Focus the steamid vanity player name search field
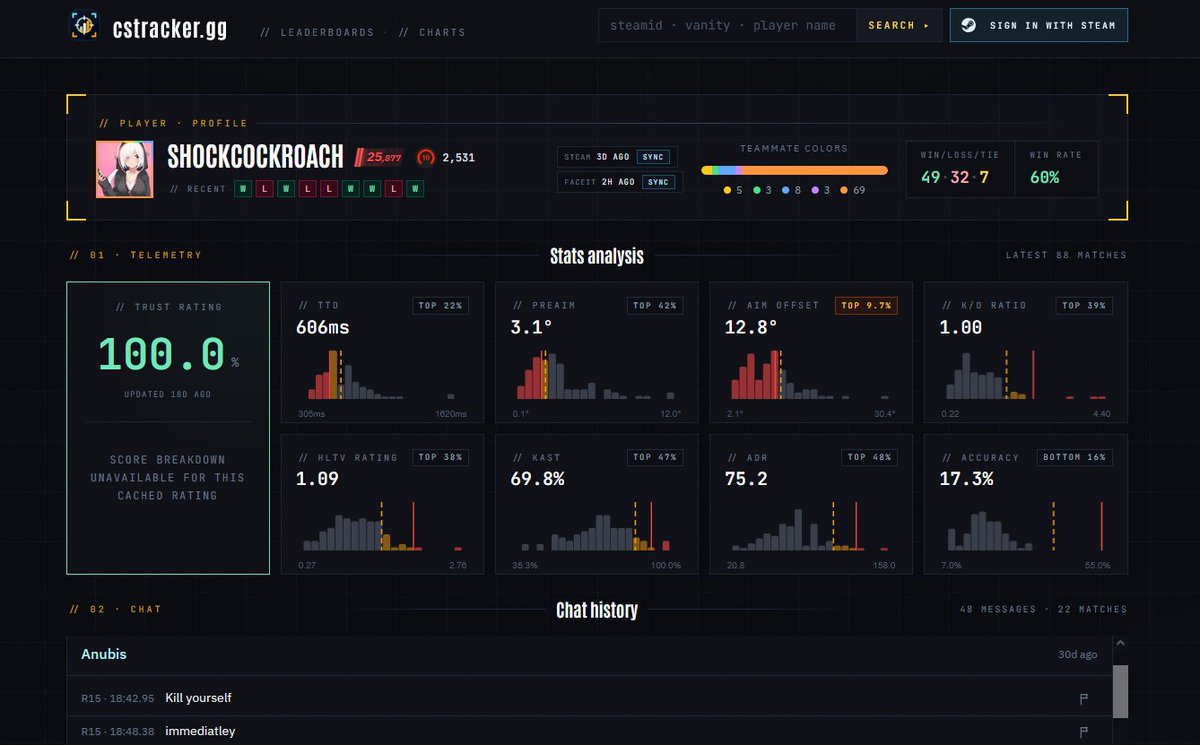 pyautogui.click(x=727, y=25)
